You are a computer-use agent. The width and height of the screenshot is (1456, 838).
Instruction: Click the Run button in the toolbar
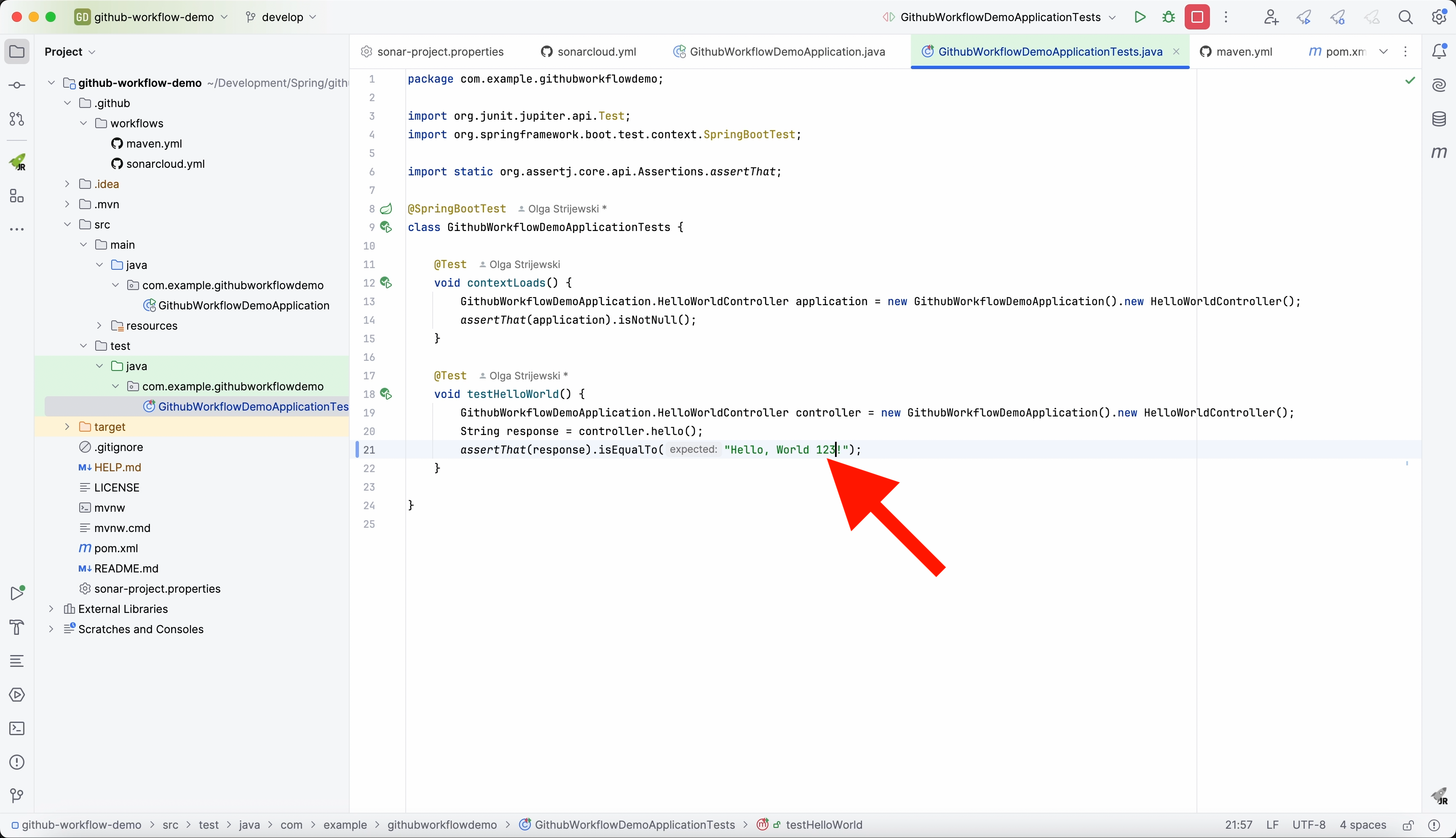point(1140,17)
